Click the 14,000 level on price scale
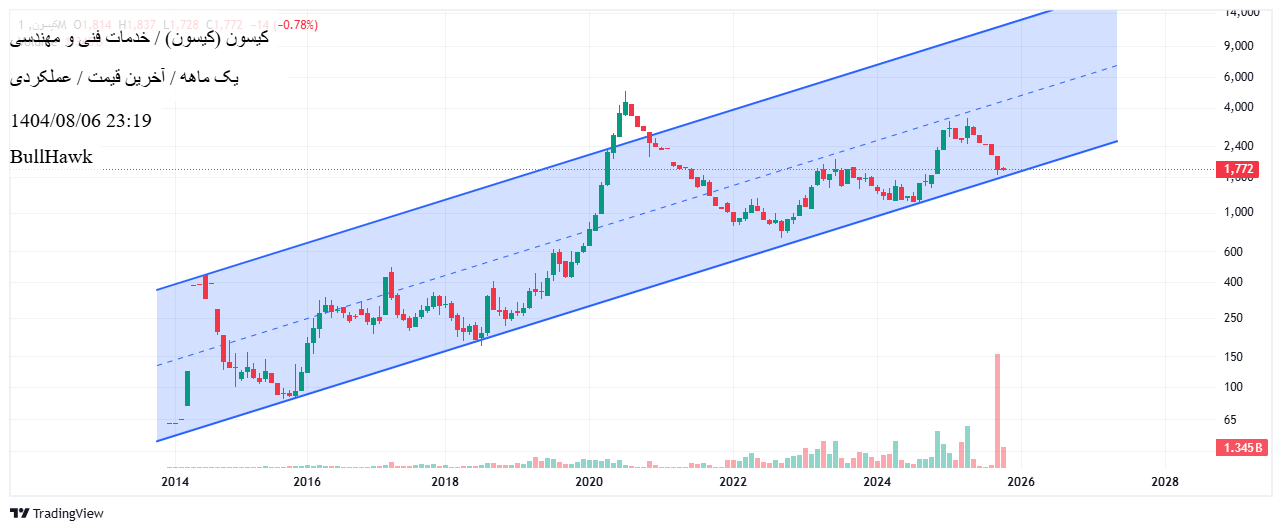This screenshot has height=531, width=1282. pos(1240,12)
